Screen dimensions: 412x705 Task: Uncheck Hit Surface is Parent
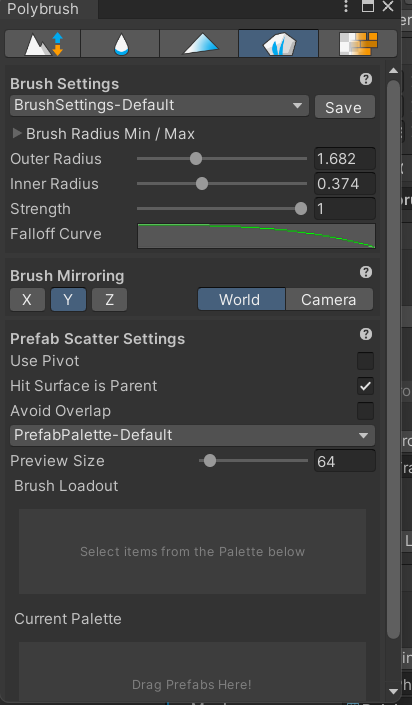[365, 386]
